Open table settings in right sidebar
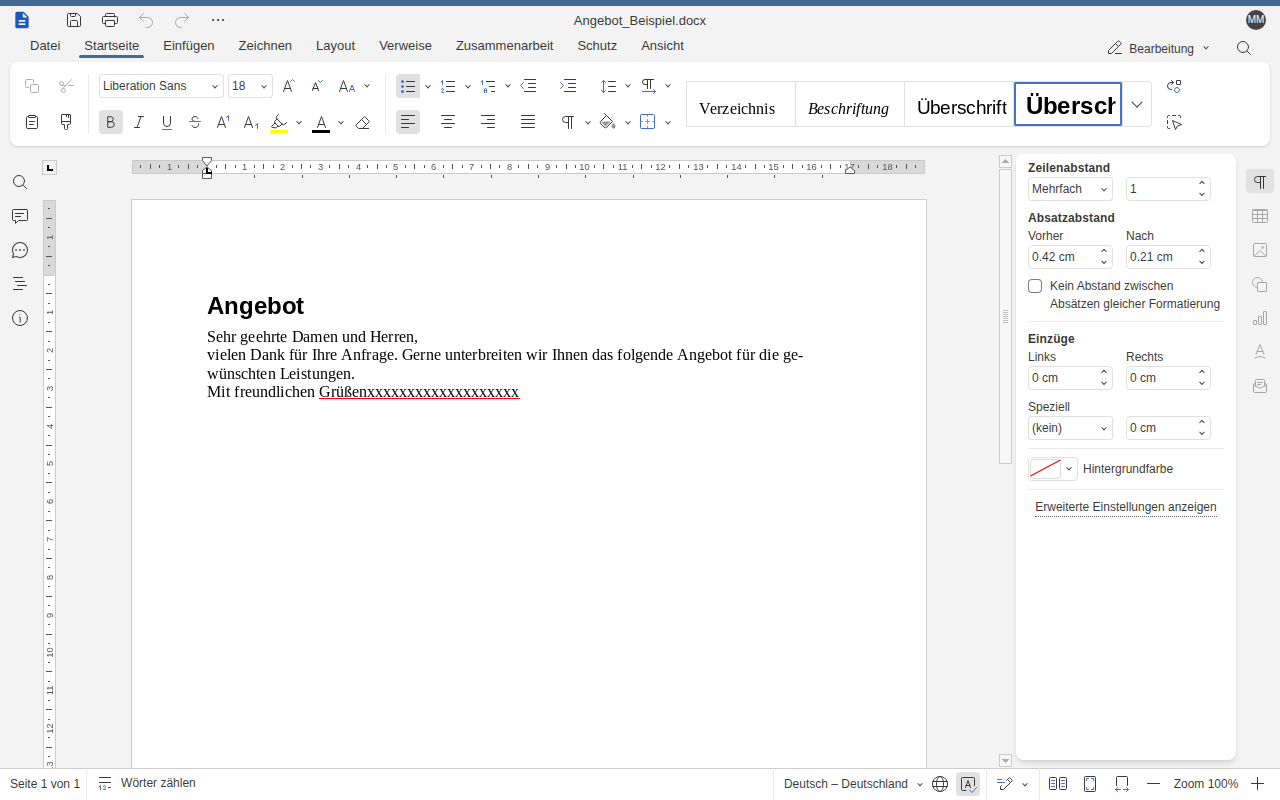1280x800 pixels. coord(1260,216)
